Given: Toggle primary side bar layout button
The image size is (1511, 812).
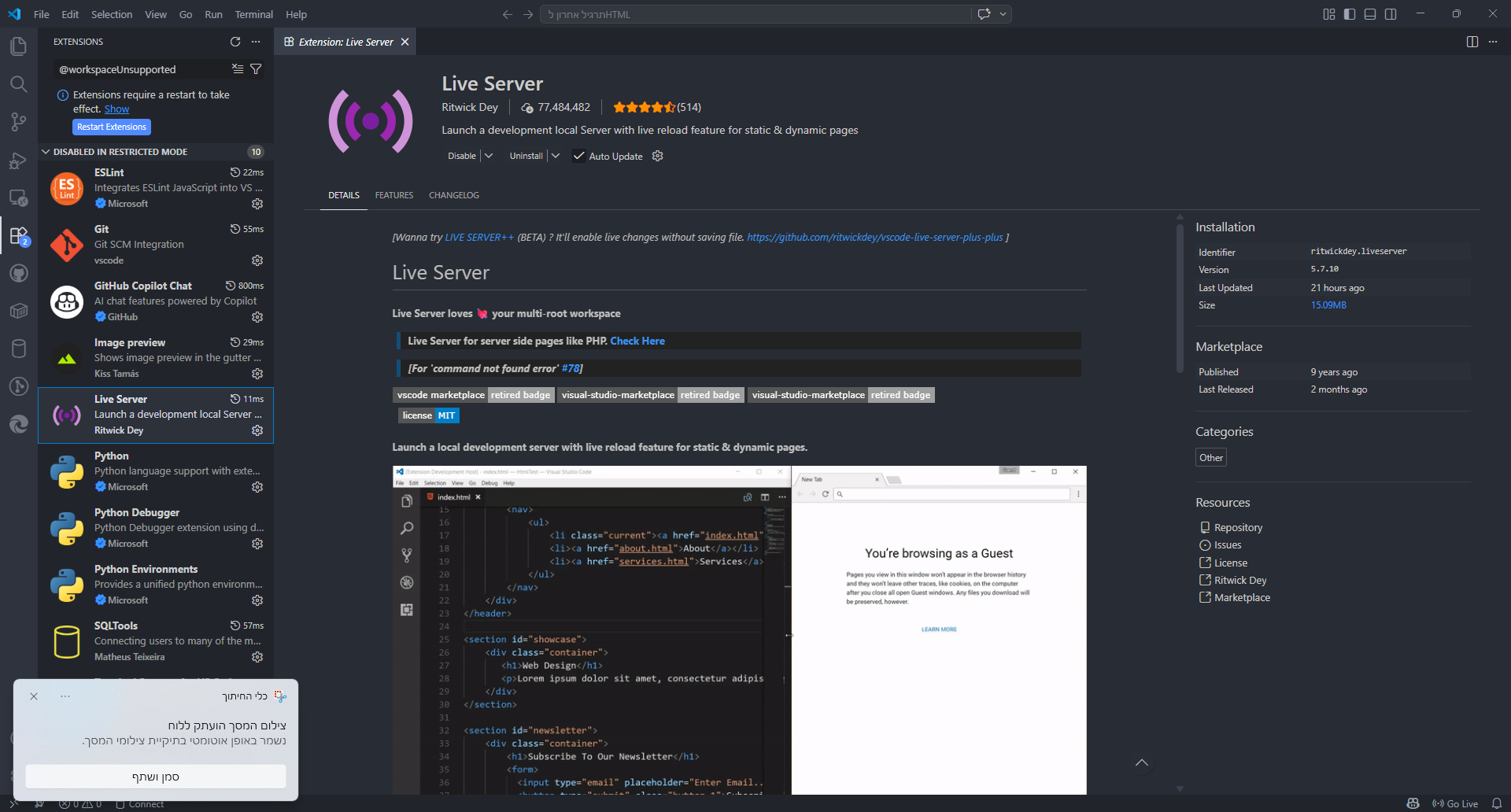Looking at the screenshot, I should pos(1350,14).
